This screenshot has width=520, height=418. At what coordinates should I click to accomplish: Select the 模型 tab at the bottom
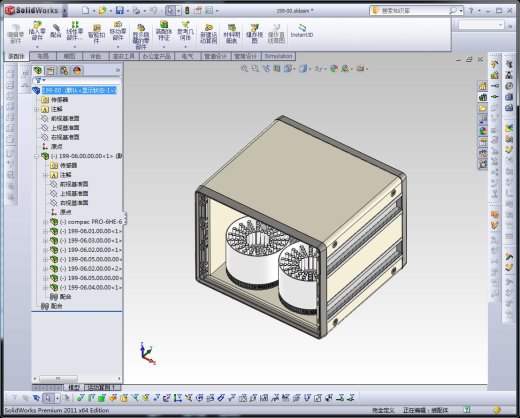pos(74,387)
